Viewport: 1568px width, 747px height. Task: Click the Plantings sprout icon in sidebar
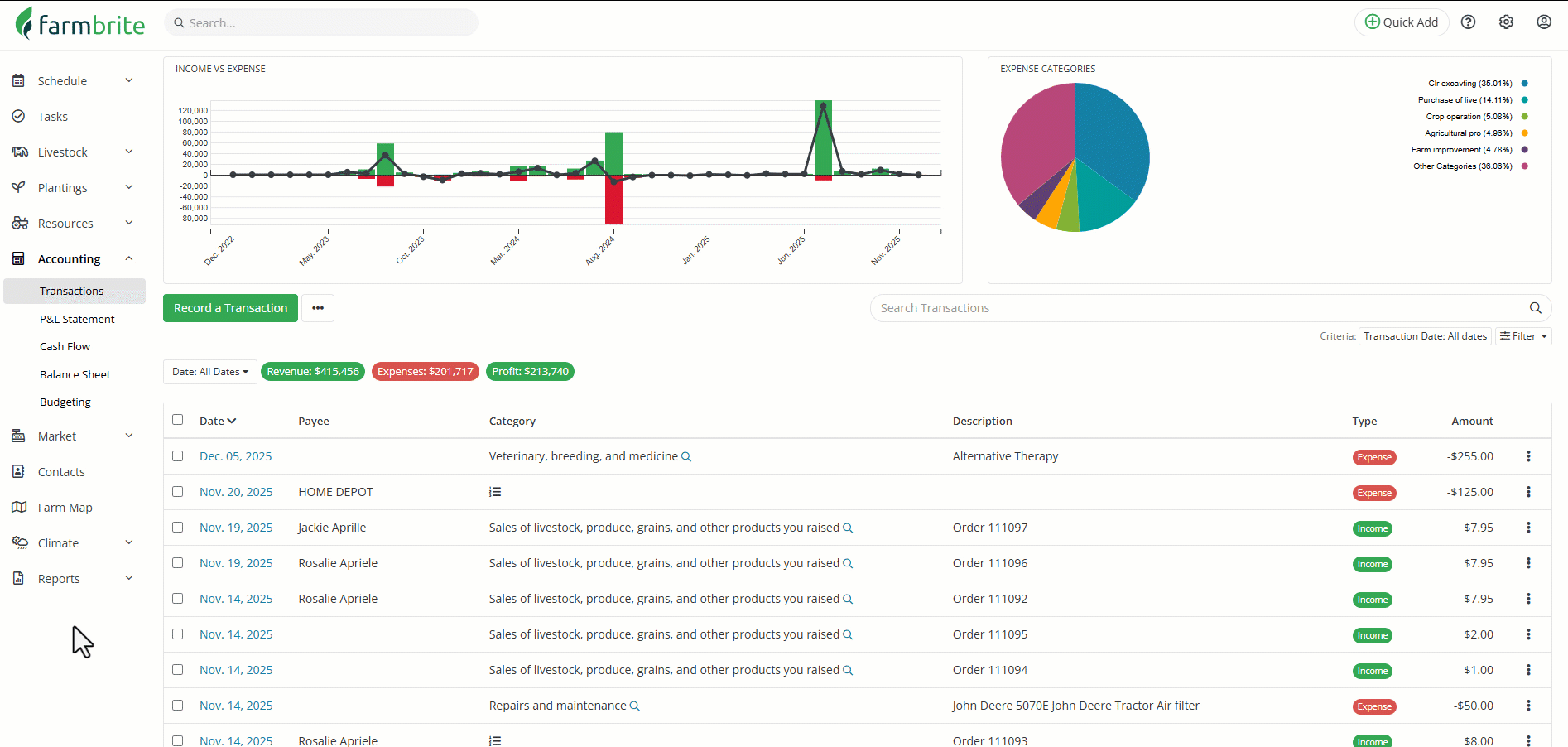[18, 187]
